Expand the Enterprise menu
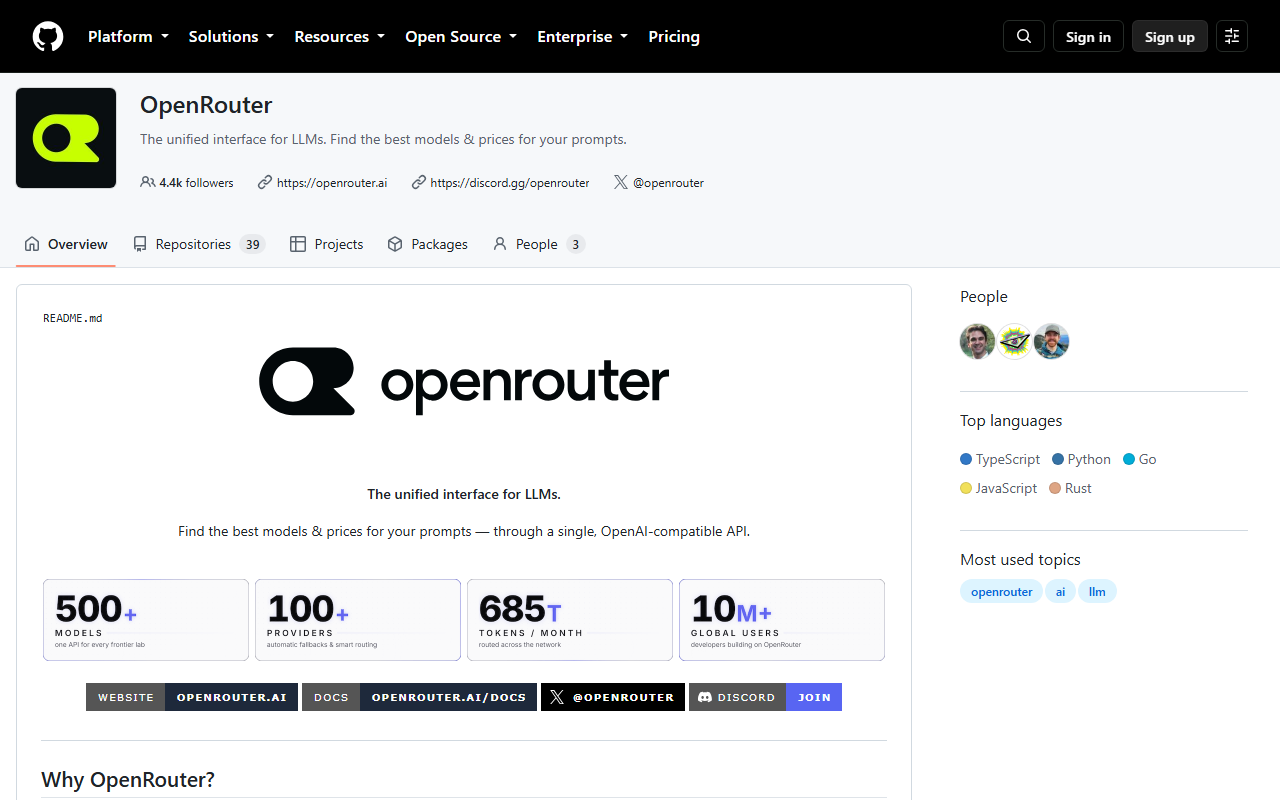The height and width of the screenshot is (800, 1280). [x=583, y=37]
